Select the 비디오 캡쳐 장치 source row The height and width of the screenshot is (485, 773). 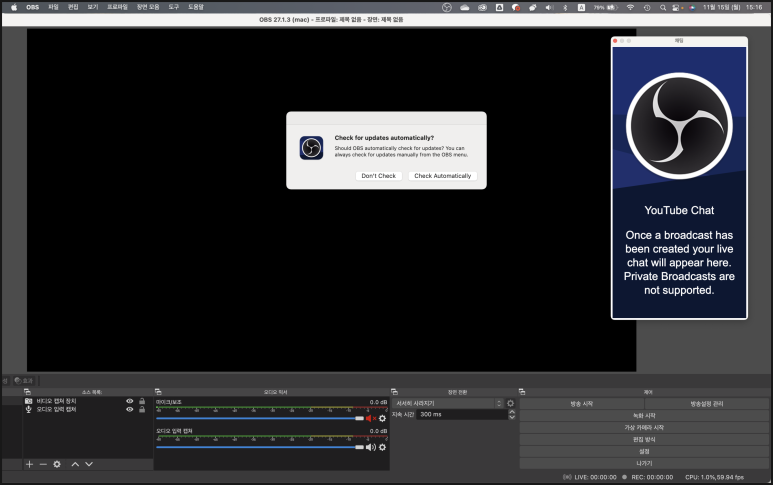coord(88,401)
